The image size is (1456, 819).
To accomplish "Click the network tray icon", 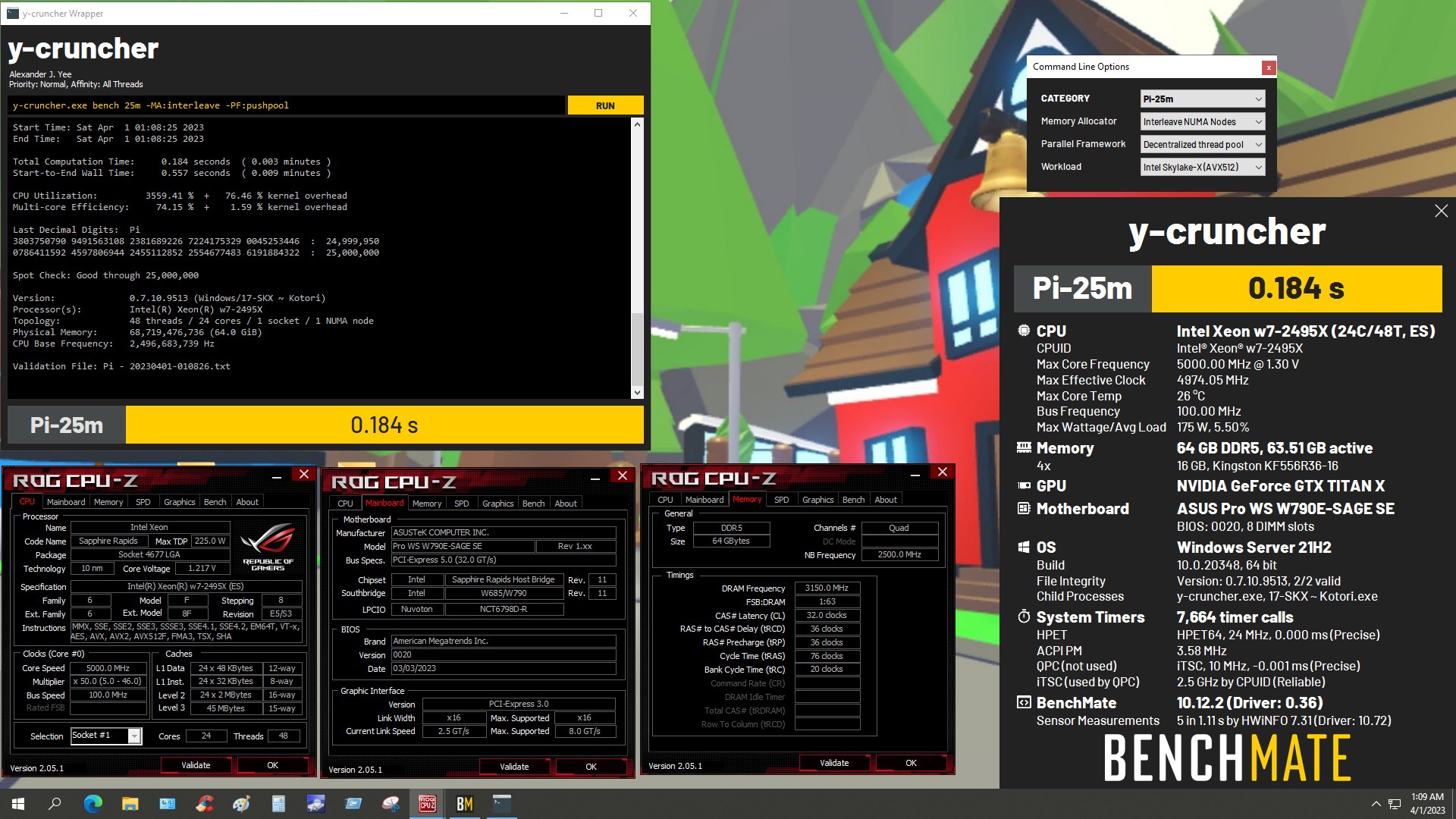I will [x=1395, y=804].
